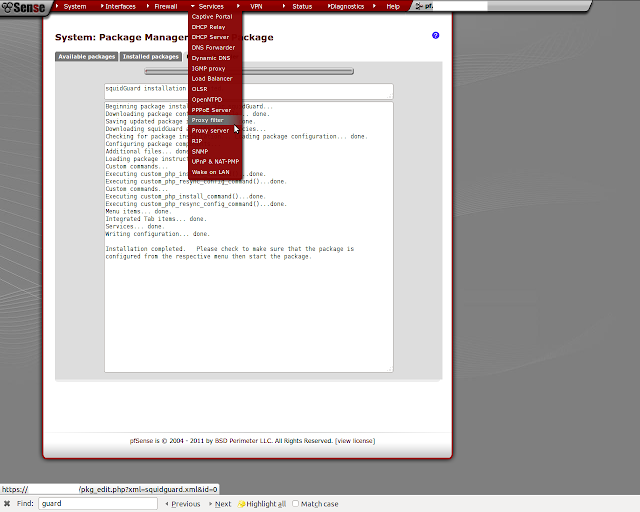Click the Find input containing guard
The image size is (640, 512).
click(98, 503)
